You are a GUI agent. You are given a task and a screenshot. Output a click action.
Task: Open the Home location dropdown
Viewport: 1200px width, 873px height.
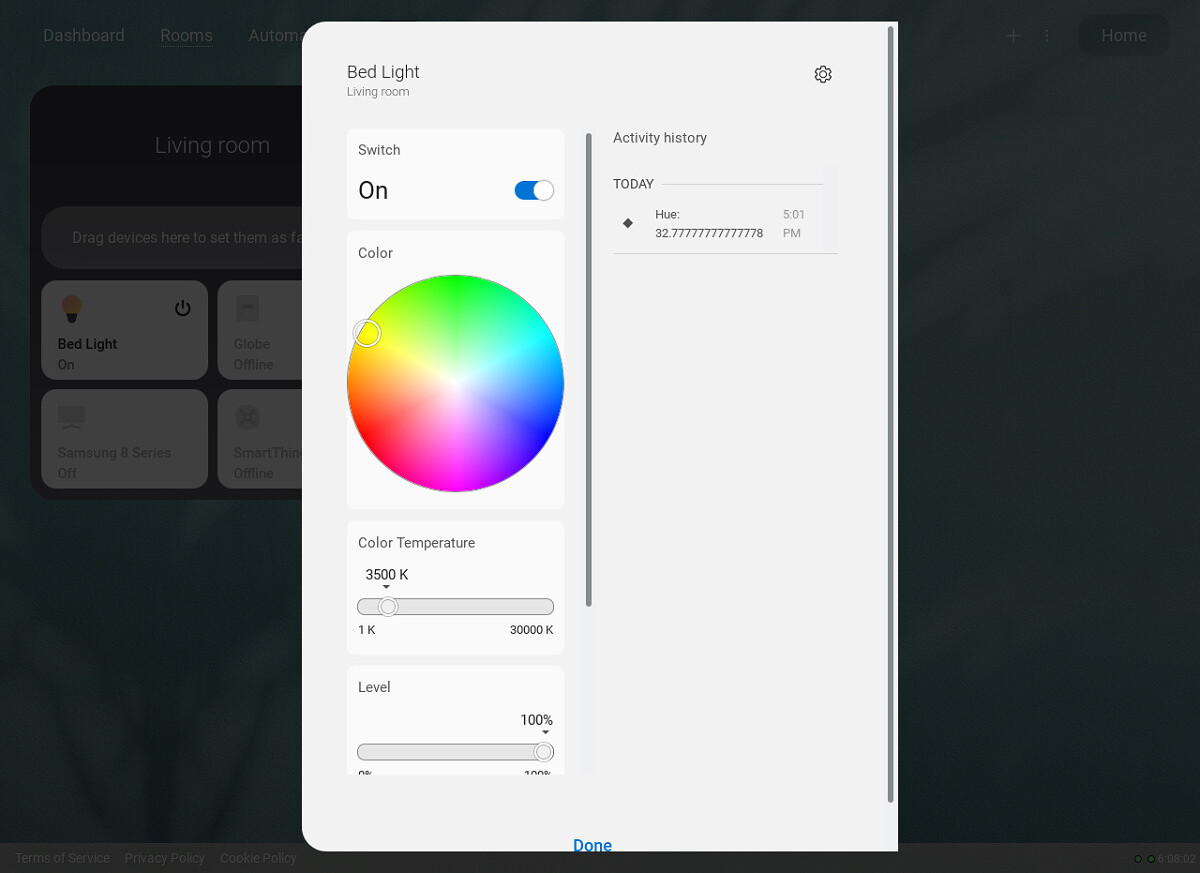[1124, 35]
